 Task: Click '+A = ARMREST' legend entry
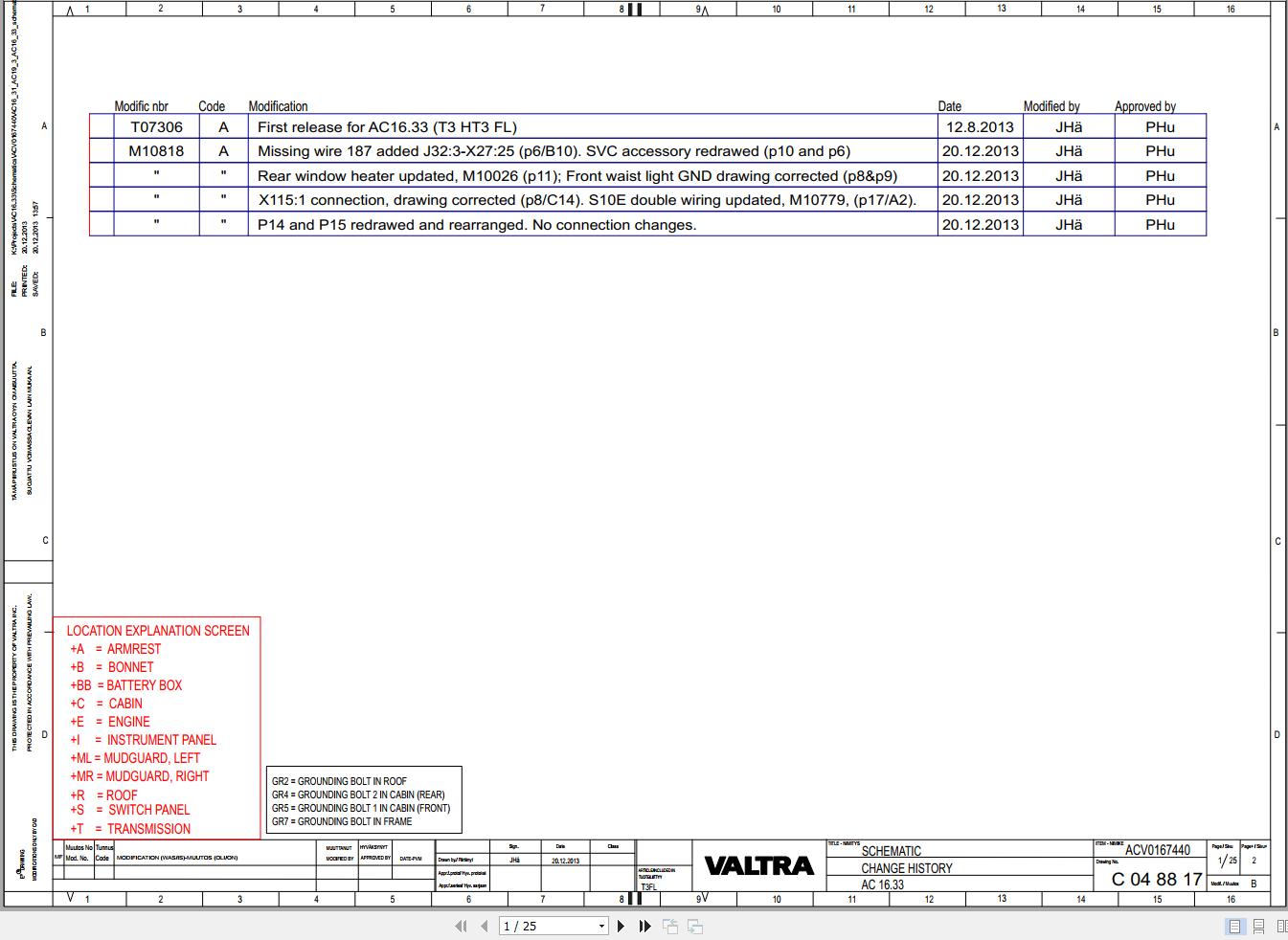pos(115,649)
